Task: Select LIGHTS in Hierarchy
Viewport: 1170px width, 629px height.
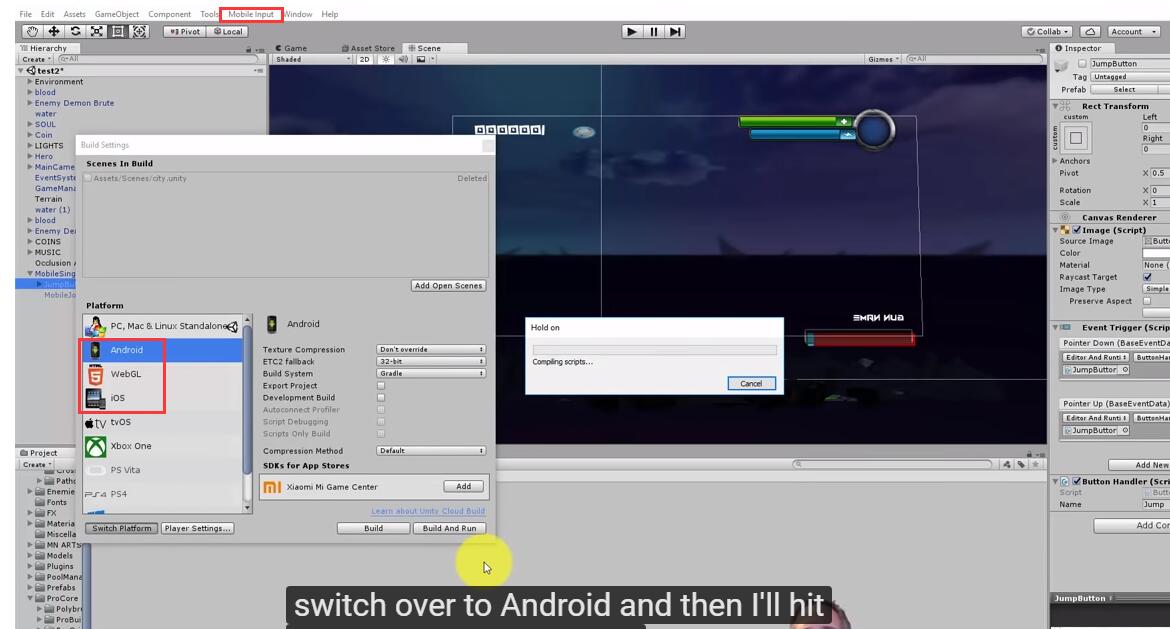Action: [x=49, y=145]
